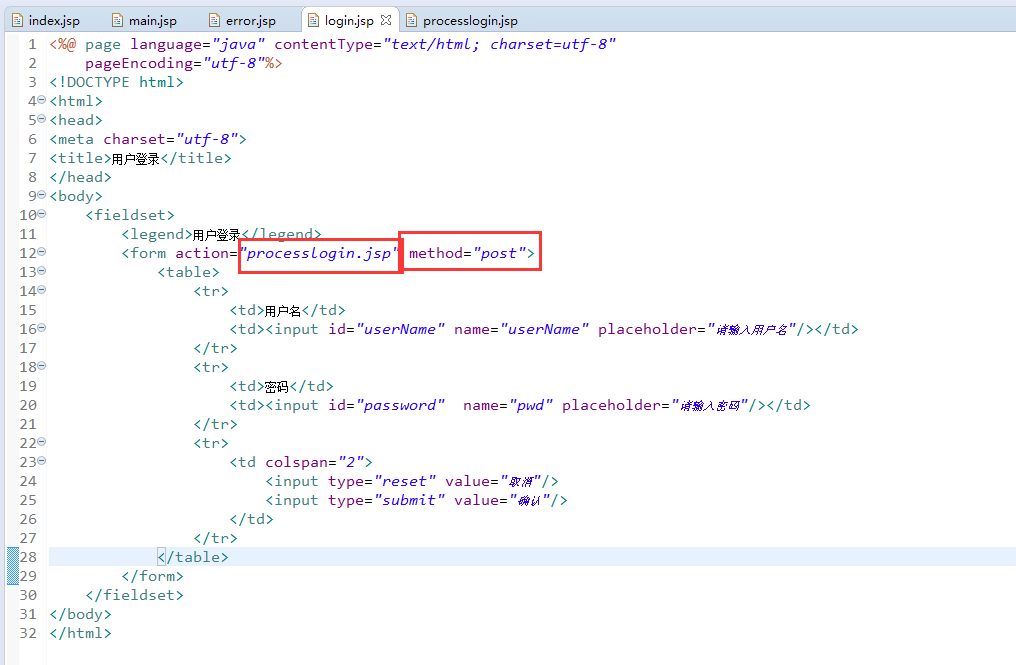Click the main.jsp file icon
Image resolution: width=1016 pixels, height=665 pixels.
[117, 21]
